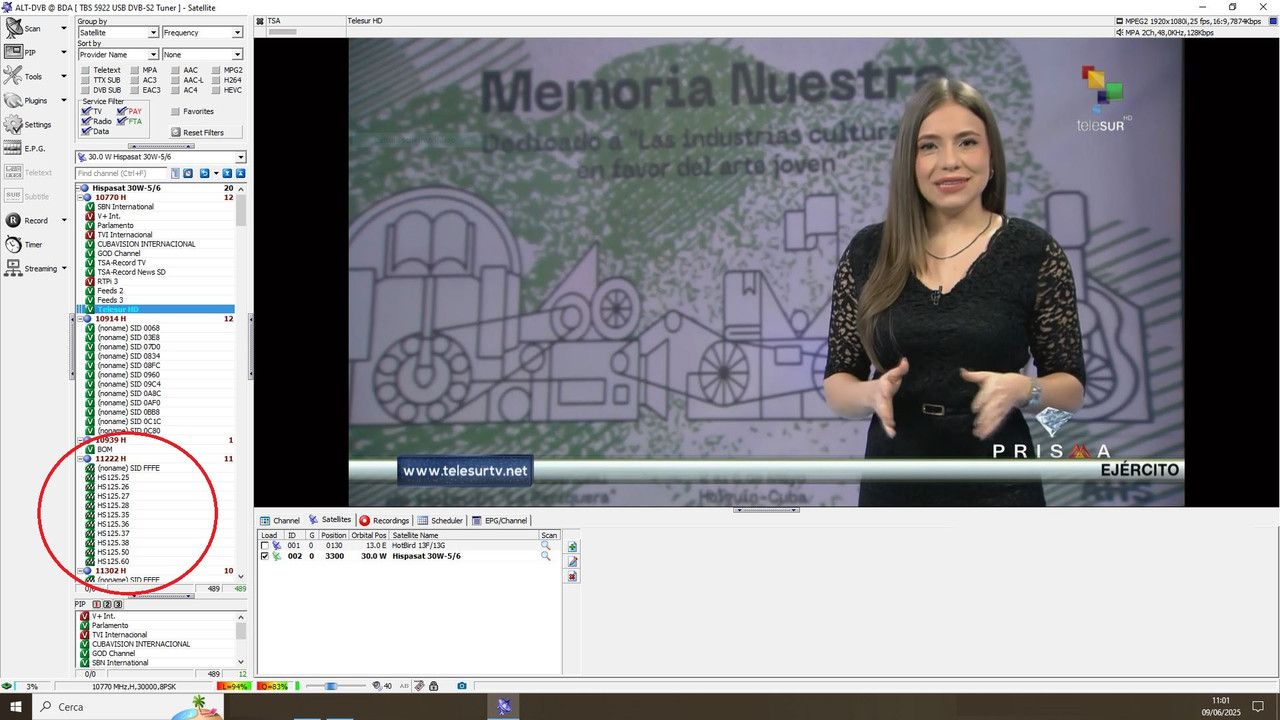Enable the HEVC filter checkbox
This screenshot has width=1280, height=720.
point(217,90)
